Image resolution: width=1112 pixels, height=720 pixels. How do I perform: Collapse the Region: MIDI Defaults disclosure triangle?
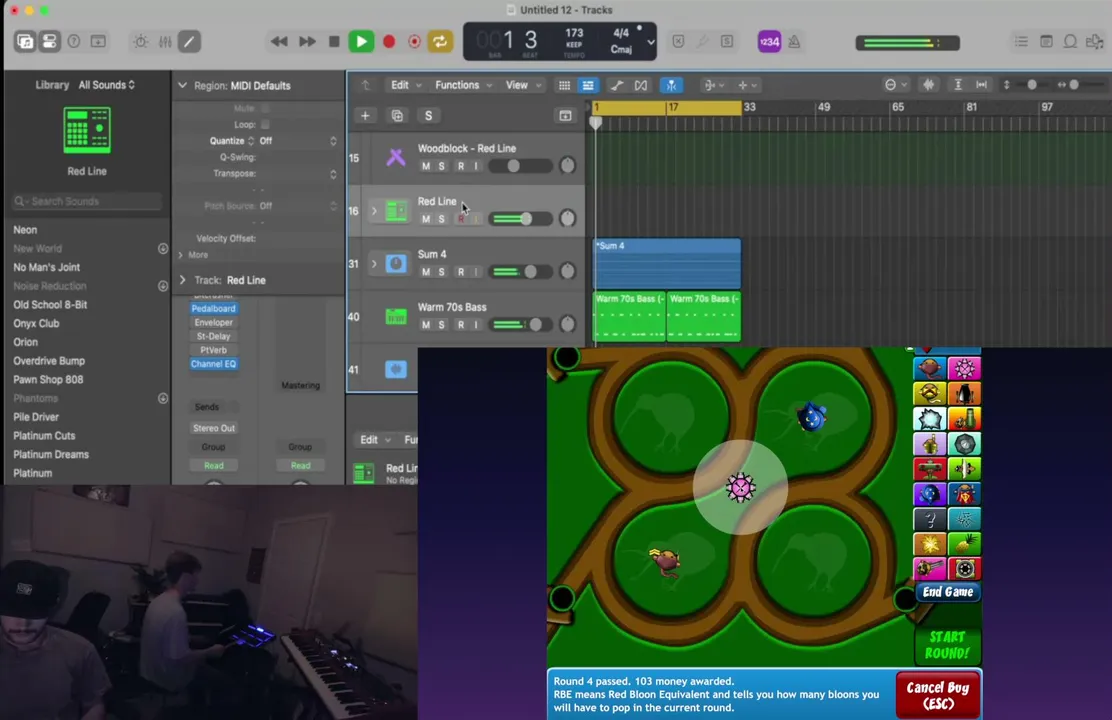(182, 85)
